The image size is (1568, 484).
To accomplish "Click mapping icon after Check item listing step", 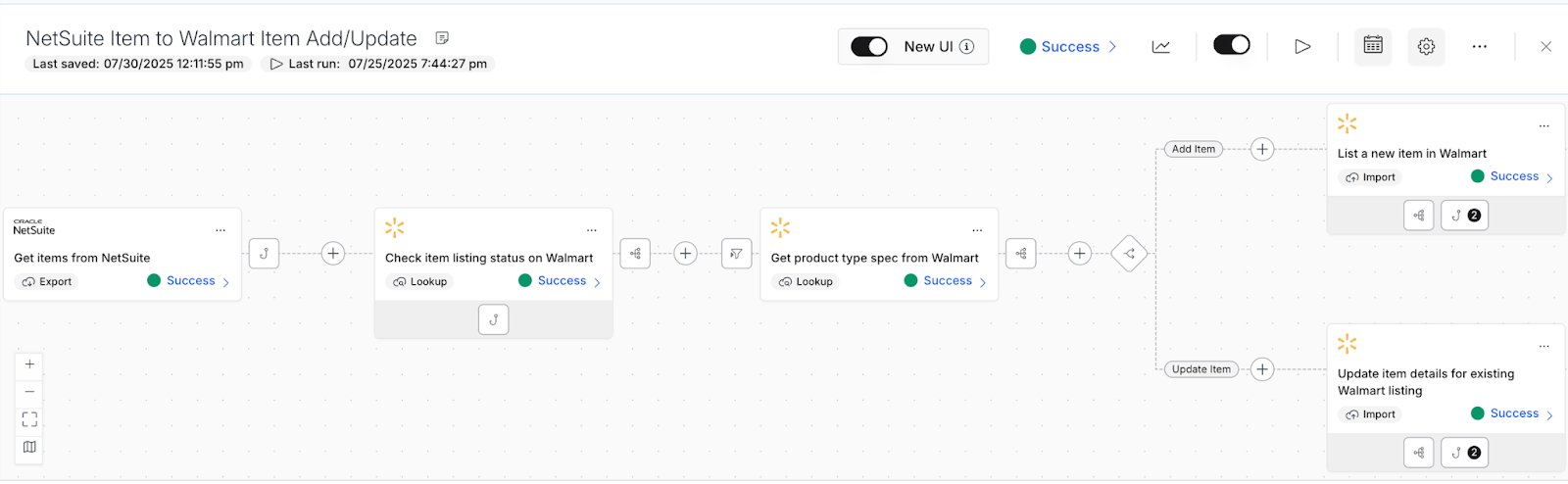I will click(635, 254).
